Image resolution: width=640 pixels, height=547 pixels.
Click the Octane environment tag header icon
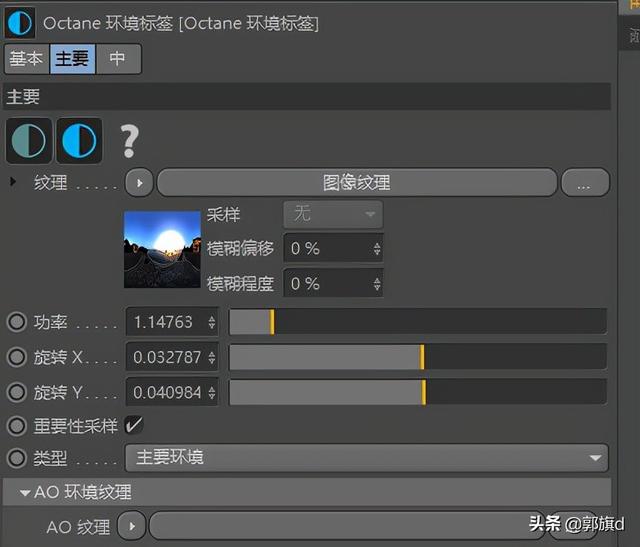[x=20, y=23]
